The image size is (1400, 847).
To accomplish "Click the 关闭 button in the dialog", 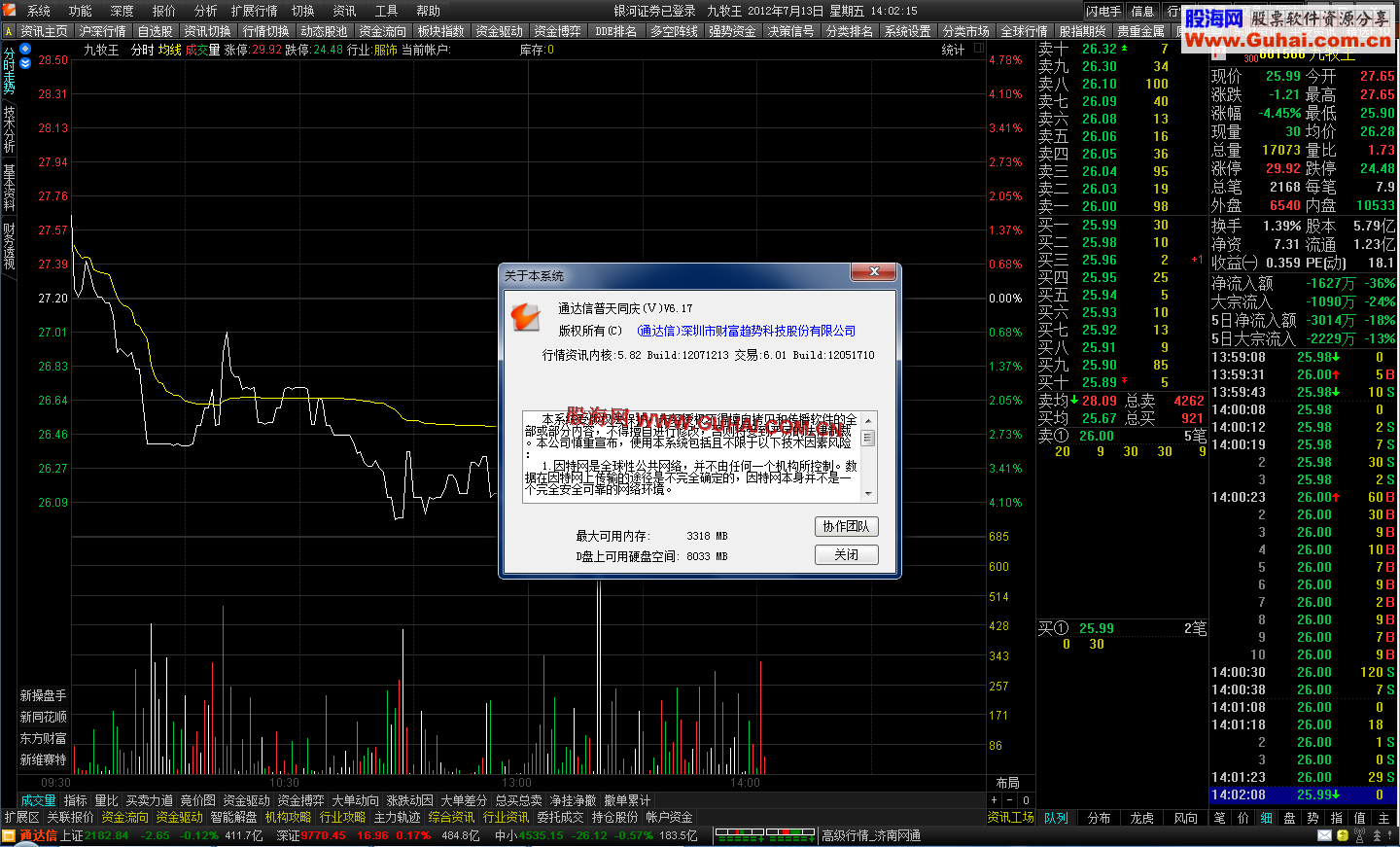I will pyautogui.click(x=846, y=554).
